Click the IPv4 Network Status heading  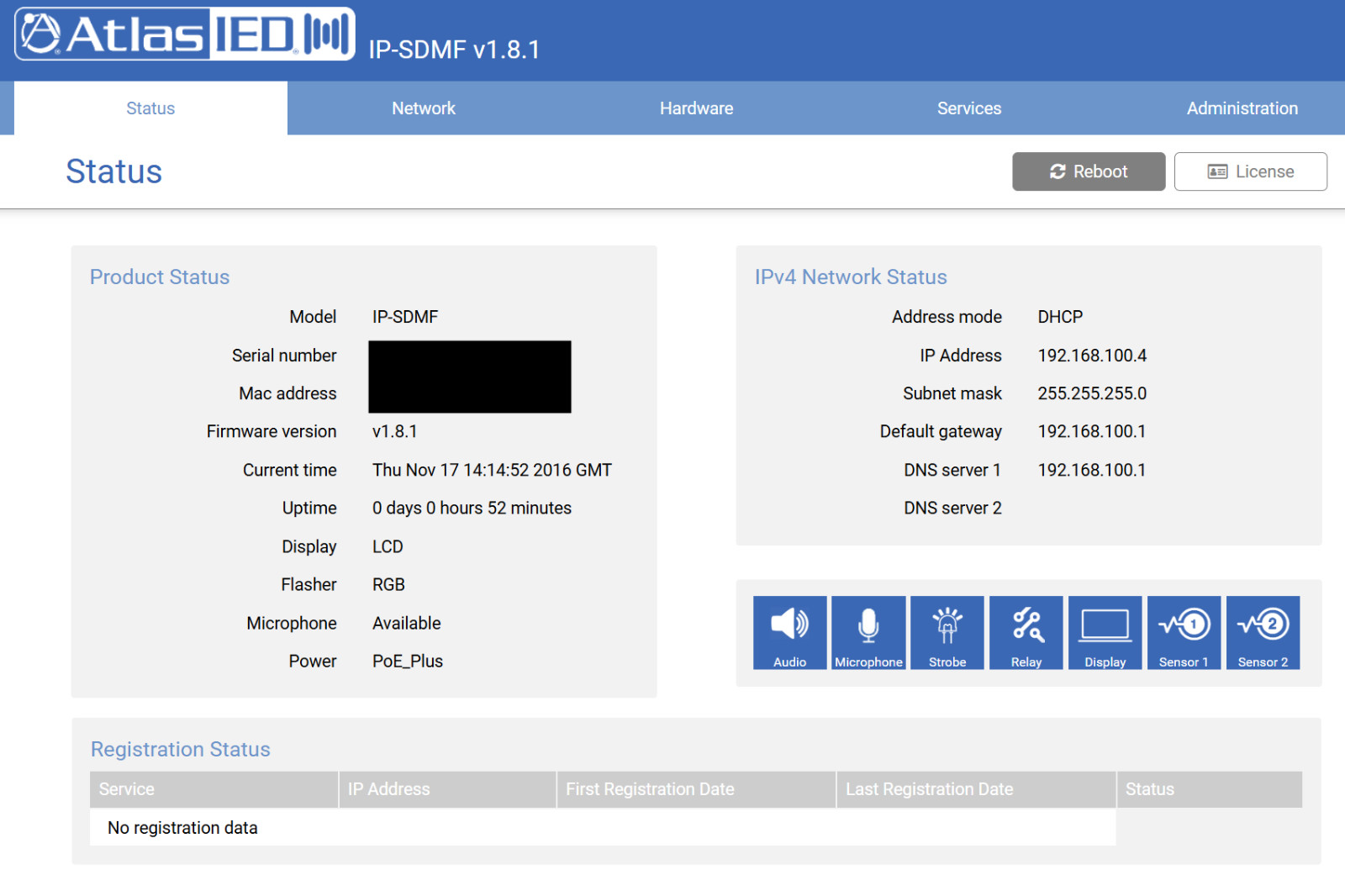click(x=851, y=277)
